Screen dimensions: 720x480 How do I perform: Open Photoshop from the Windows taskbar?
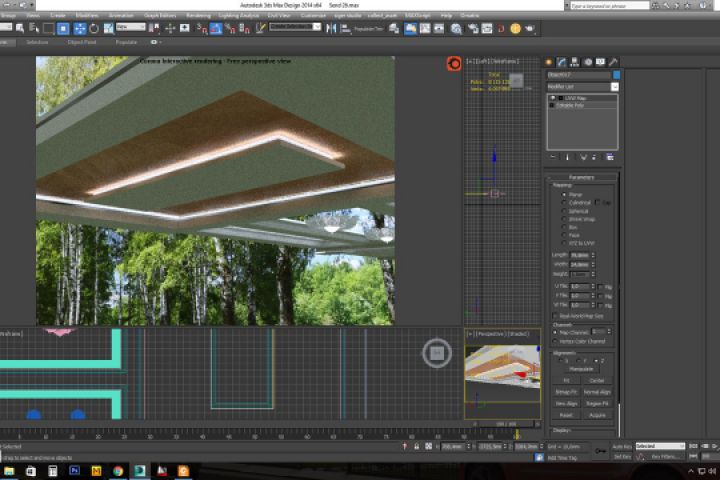click(75, 470)
